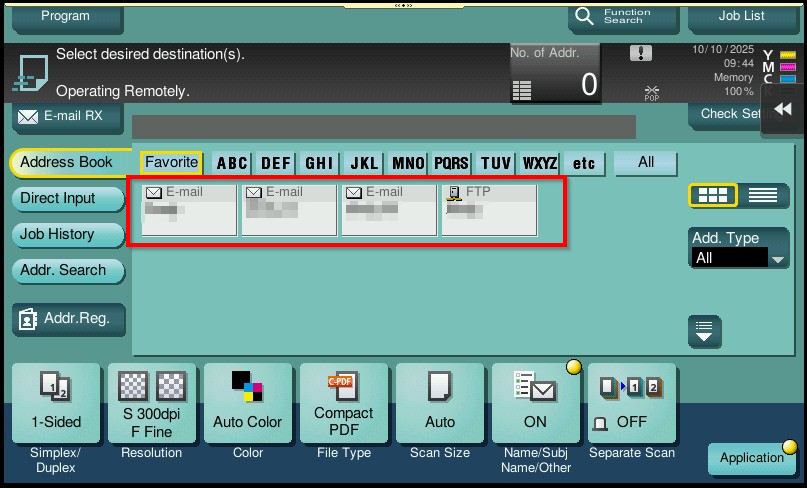Switch to list view layout
Image resolution: width=807 pixels, height=489 pixels.
click(763, 196)
